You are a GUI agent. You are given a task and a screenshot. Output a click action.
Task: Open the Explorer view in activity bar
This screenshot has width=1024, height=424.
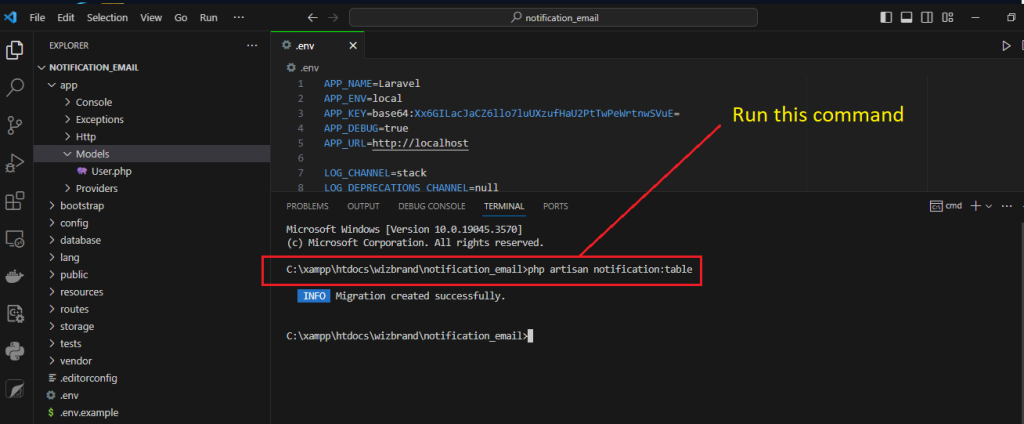click(x=15, y=50)
